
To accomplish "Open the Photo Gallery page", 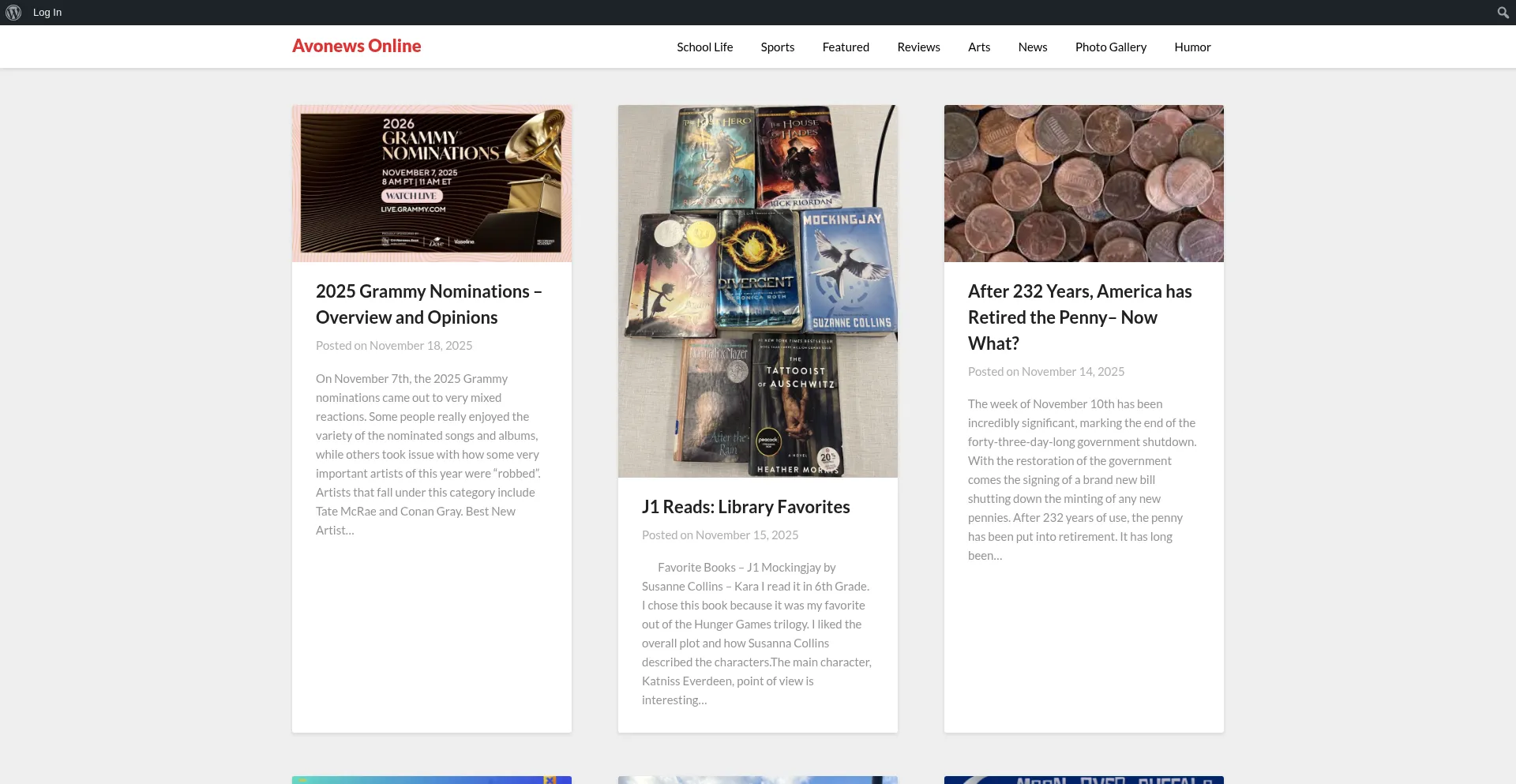I will click(1110, 47).
